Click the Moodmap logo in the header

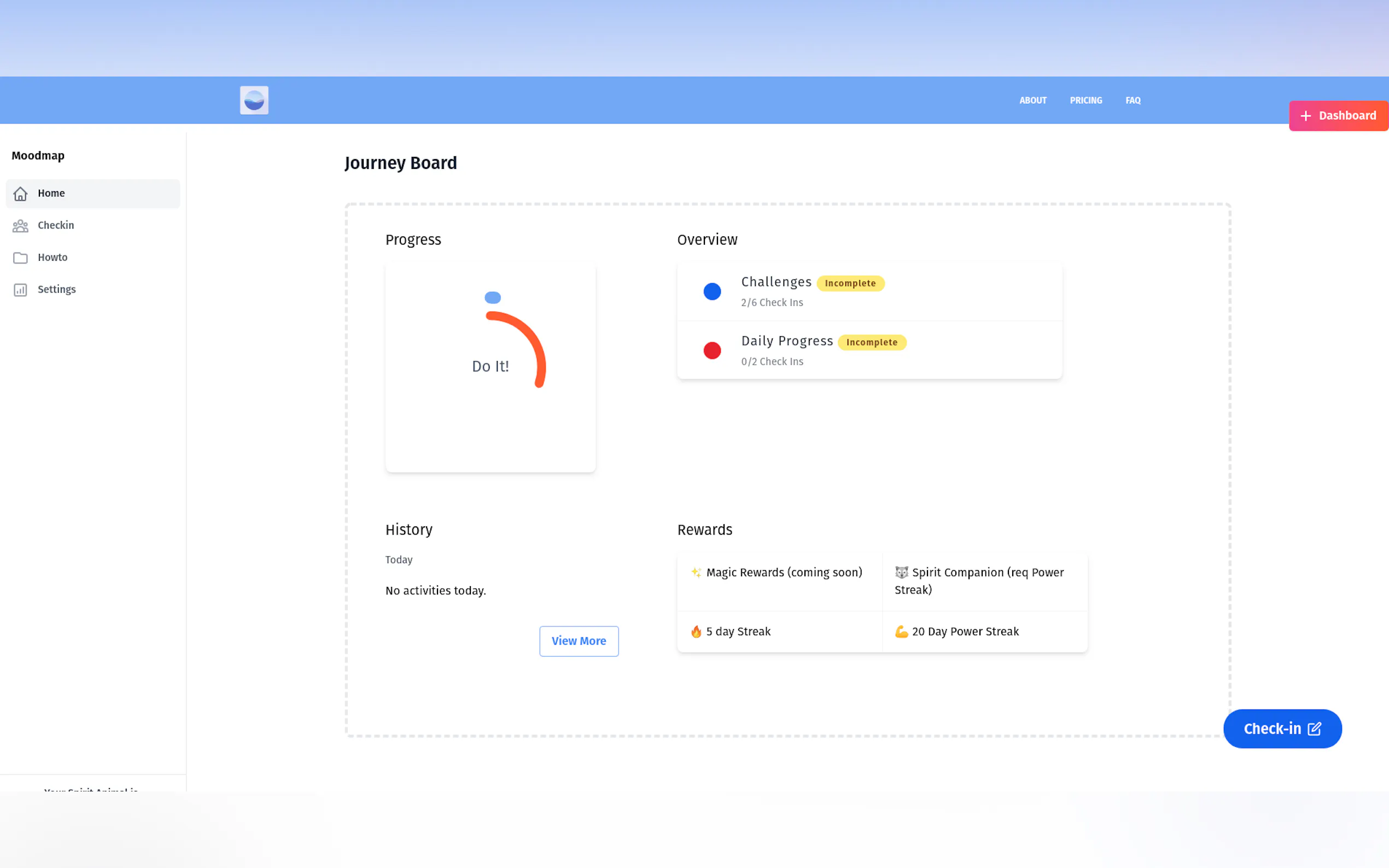click(x=254, y=101)
